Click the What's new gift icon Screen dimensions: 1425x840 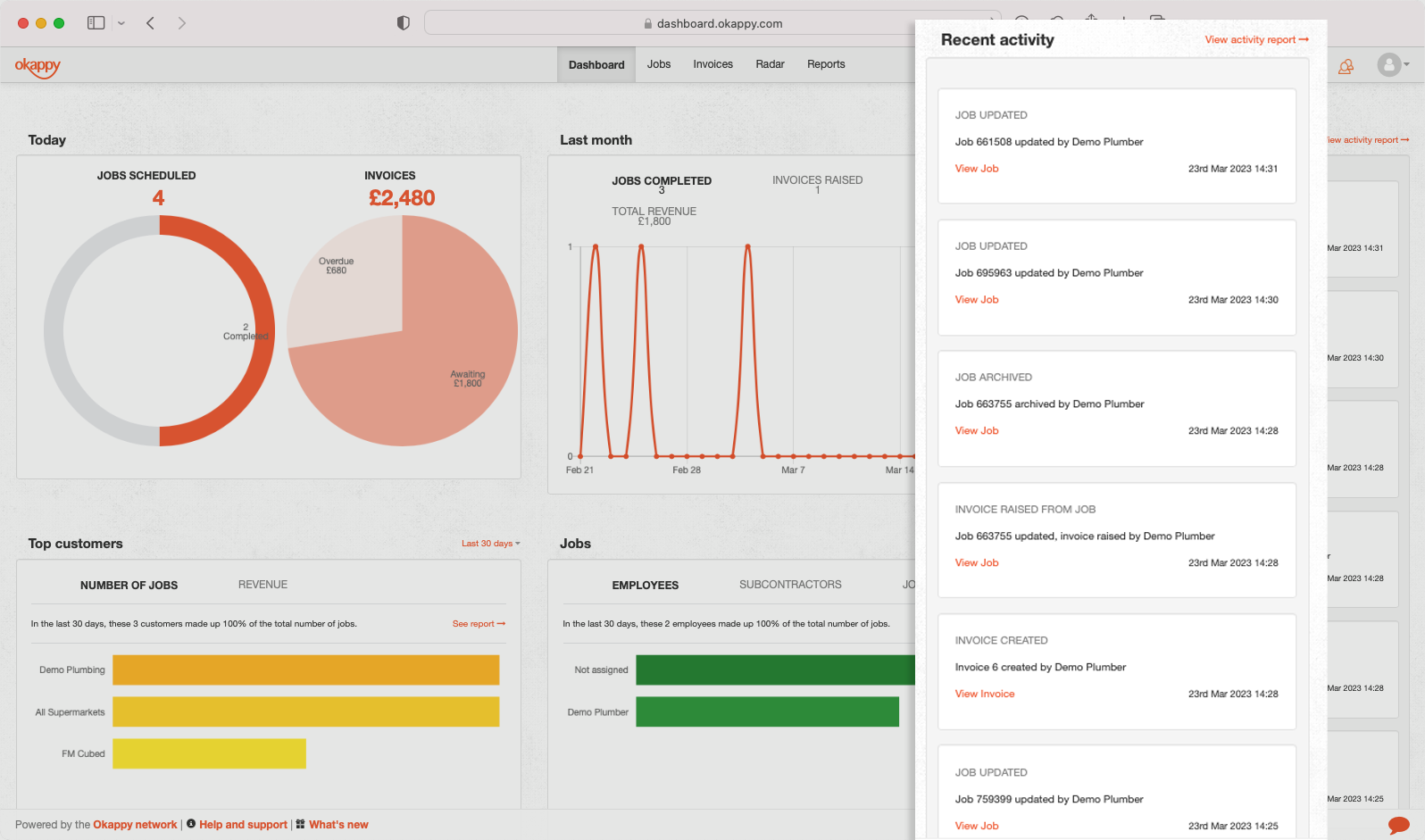tap(301, 824)
